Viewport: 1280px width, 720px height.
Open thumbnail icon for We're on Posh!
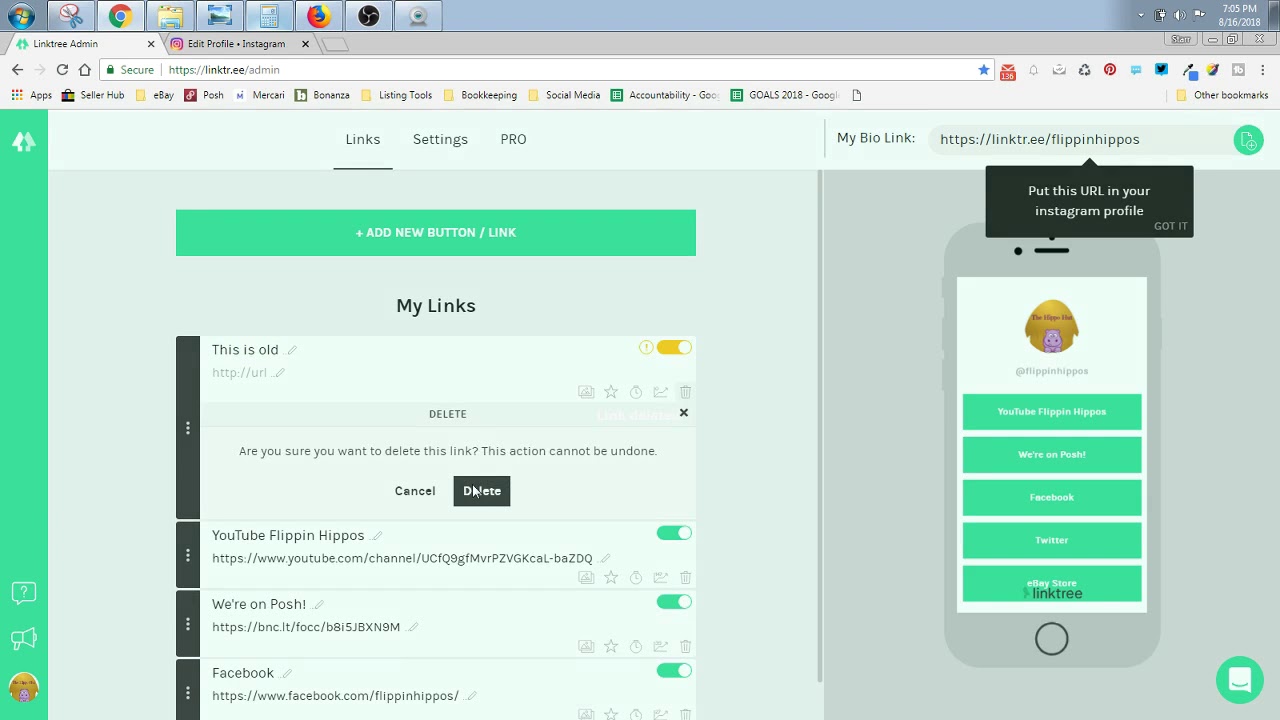tap(586, 646)
